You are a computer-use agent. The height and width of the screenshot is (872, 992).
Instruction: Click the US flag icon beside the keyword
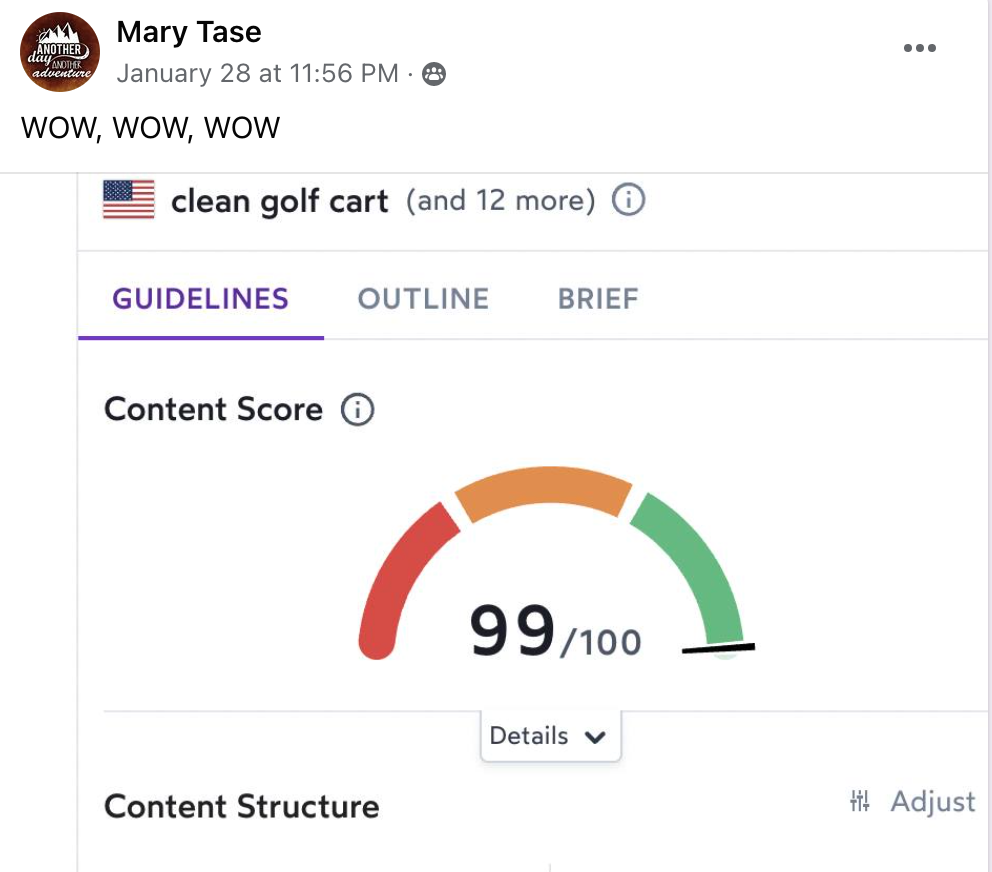tap(129, 200)
